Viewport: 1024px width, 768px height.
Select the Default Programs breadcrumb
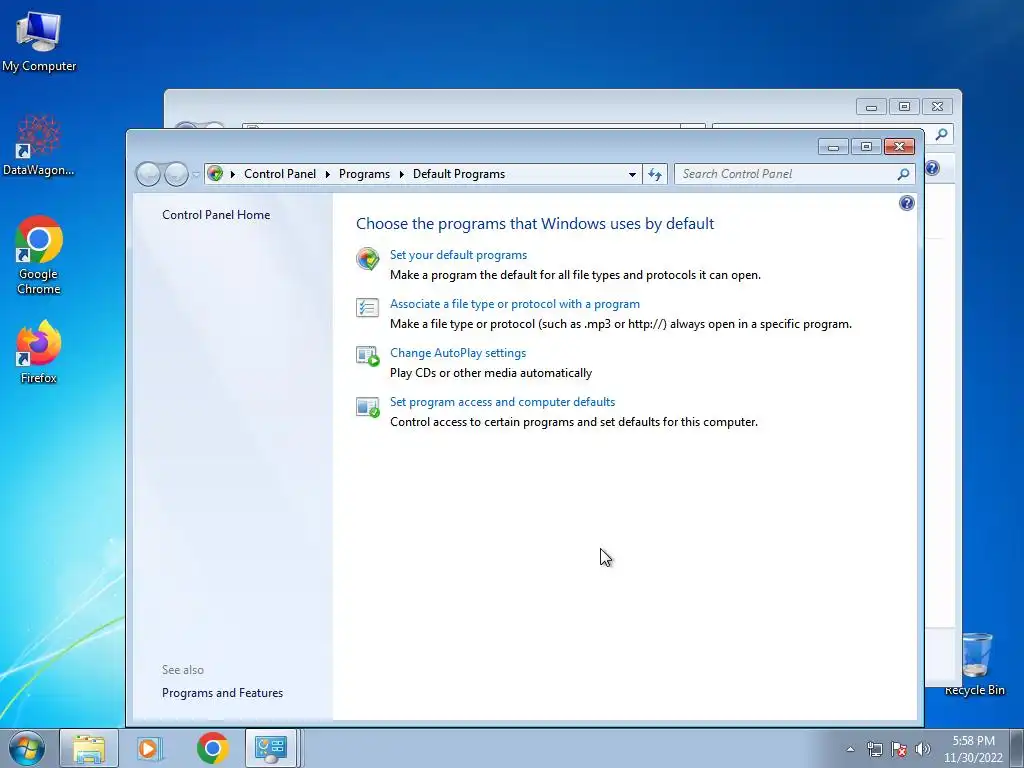pyautogui.click(x=458, y=174)
